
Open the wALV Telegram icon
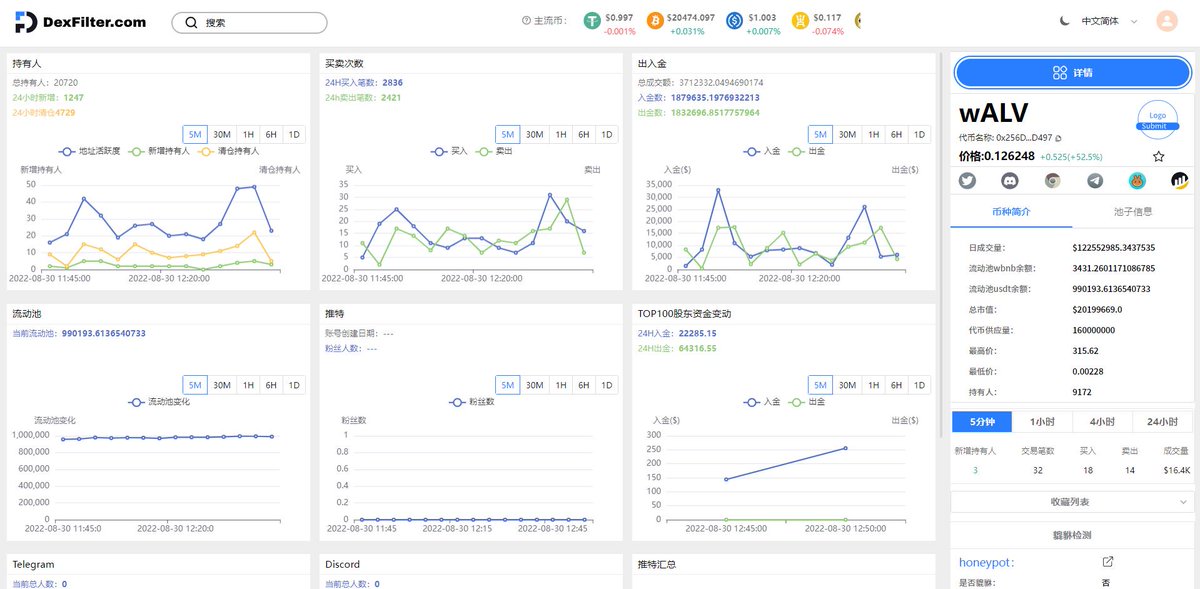click(x=1095, y=181)
